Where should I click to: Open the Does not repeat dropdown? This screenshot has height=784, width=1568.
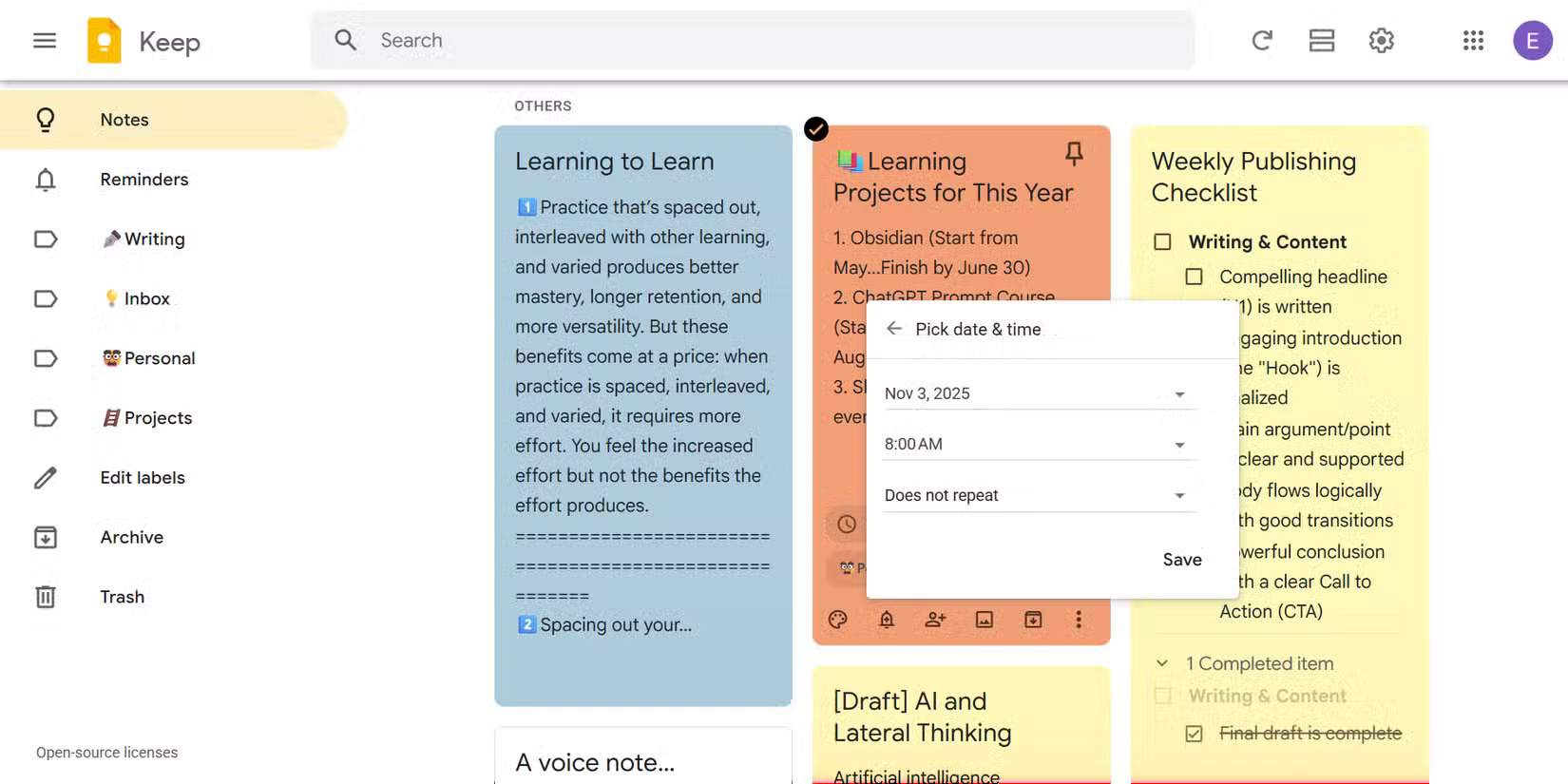click(x=1038, y=495)
